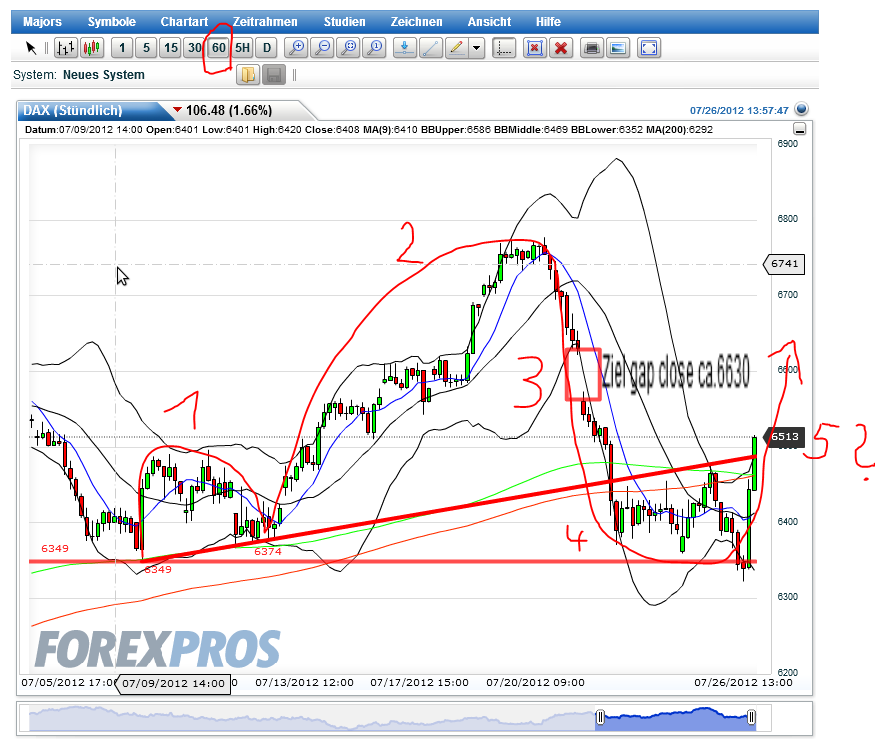Viewport: 875px width, 750px height.
Task: Select the candlestick chart type icon
Action: [x=92, y=47]
